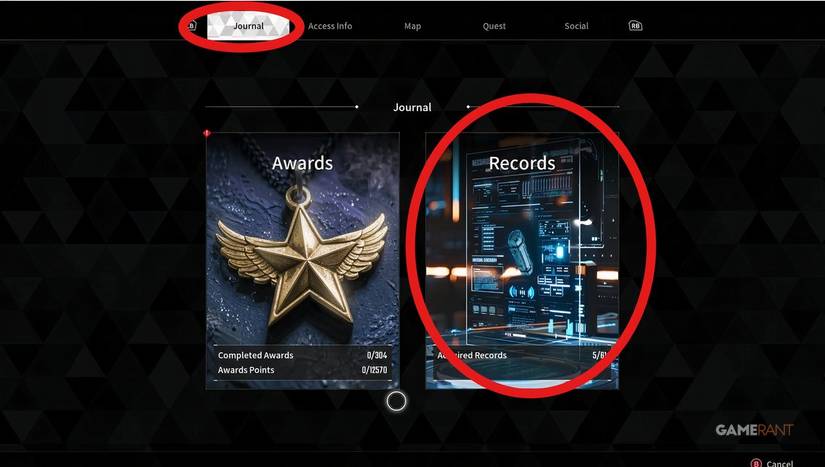Click the Acquired Records counter
The image size is (825, 467).
click(522, 355)
